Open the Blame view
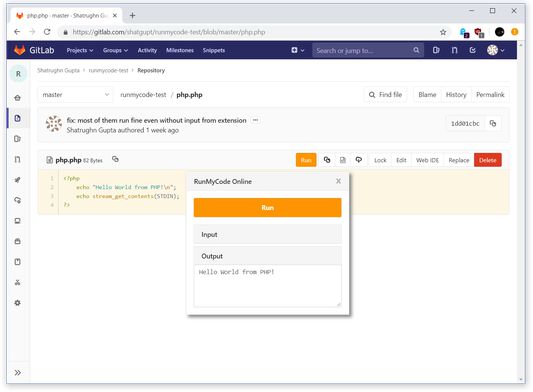Image resolution: width=533 pixels, height=392 pixels. 427,95
